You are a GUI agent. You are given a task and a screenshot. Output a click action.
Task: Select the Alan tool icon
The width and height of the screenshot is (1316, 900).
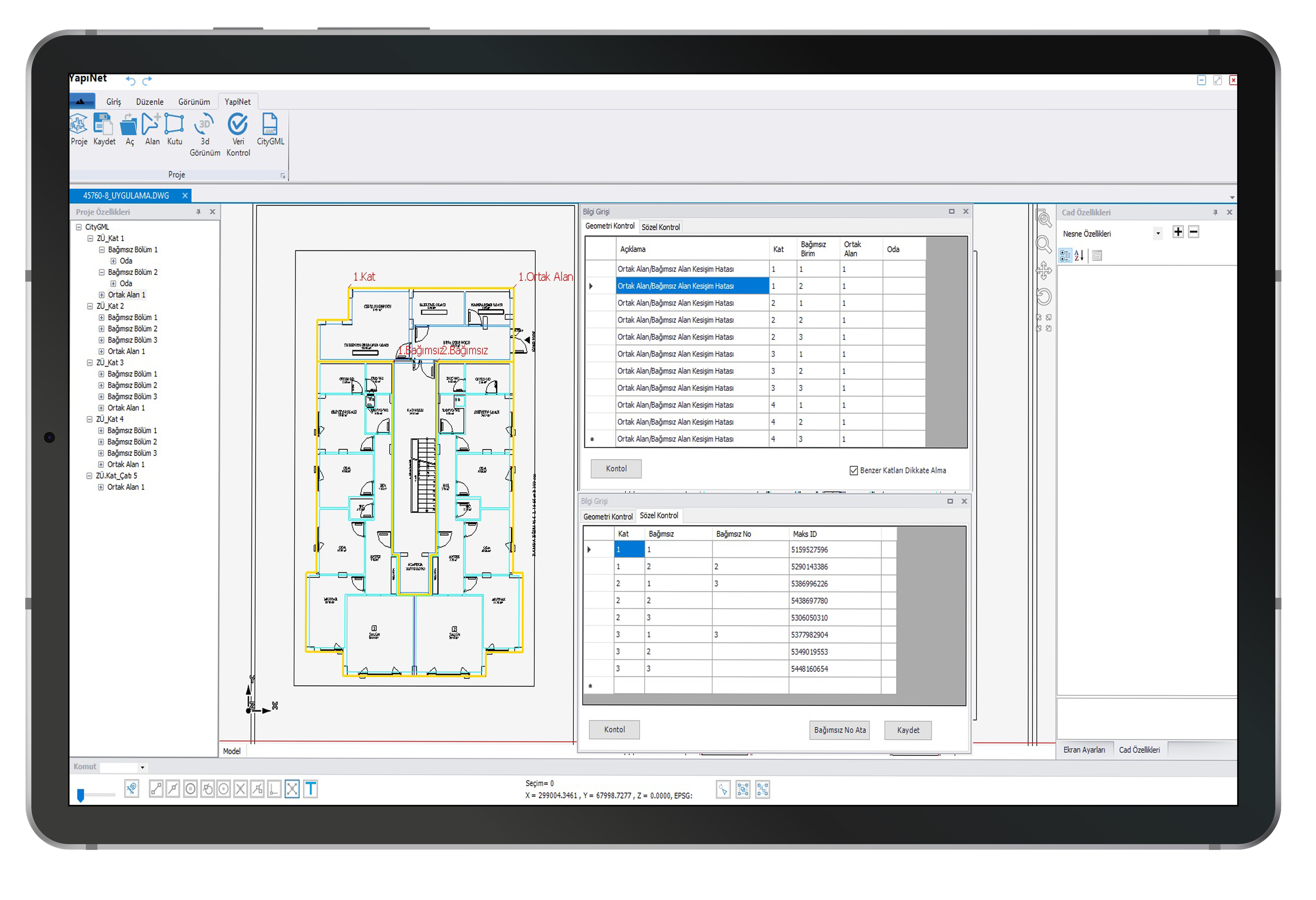[x=151, y=125]
